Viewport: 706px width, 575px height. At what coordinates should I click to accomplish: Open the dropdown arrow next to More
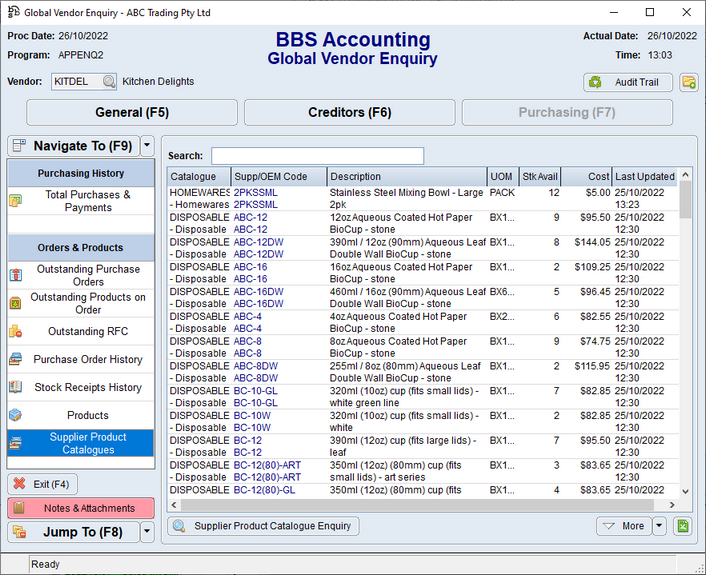coord(660,526)
